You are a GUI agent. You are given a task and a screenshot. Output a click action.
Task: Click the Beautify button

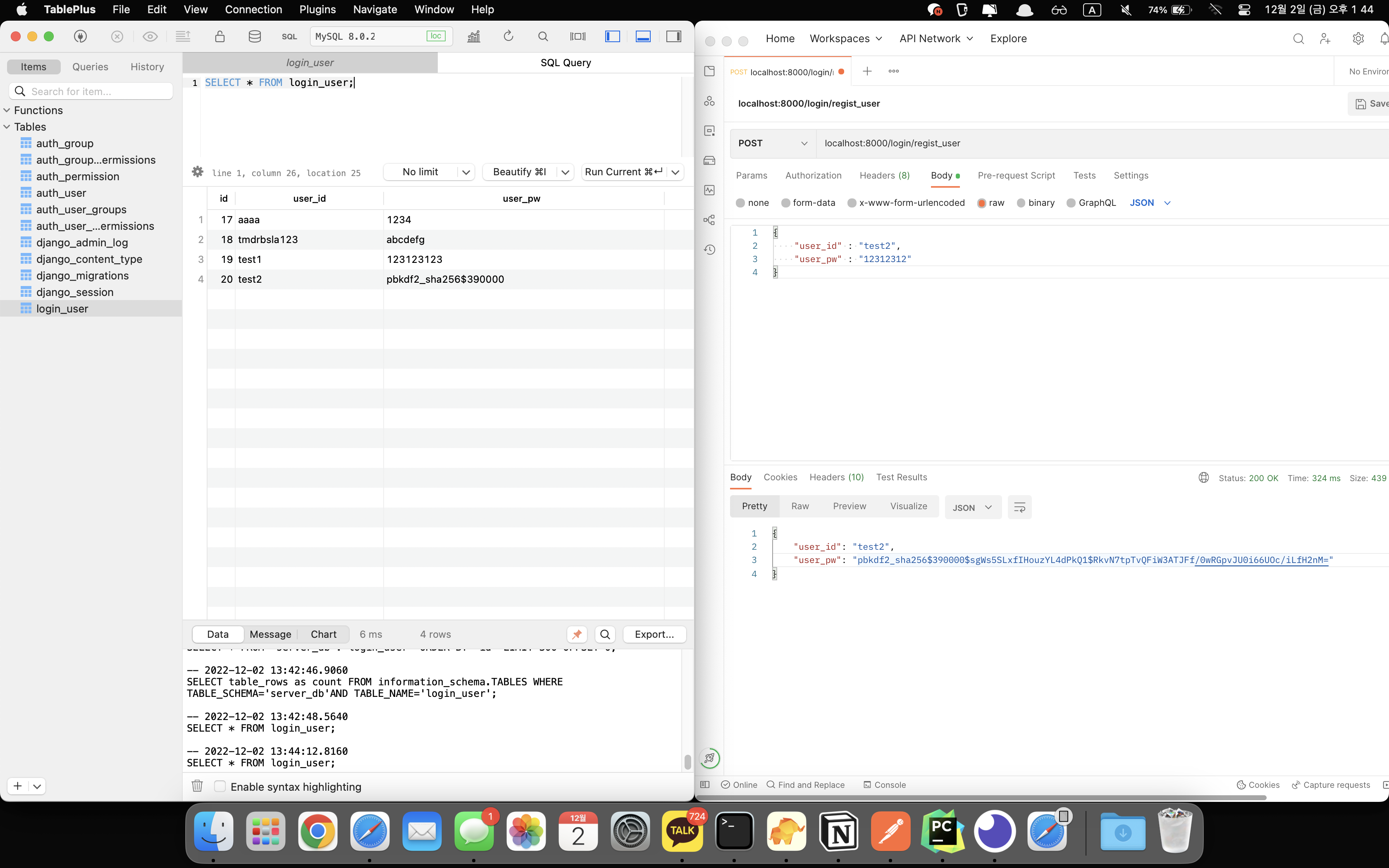pyautogui.click(x=520, y=172)
